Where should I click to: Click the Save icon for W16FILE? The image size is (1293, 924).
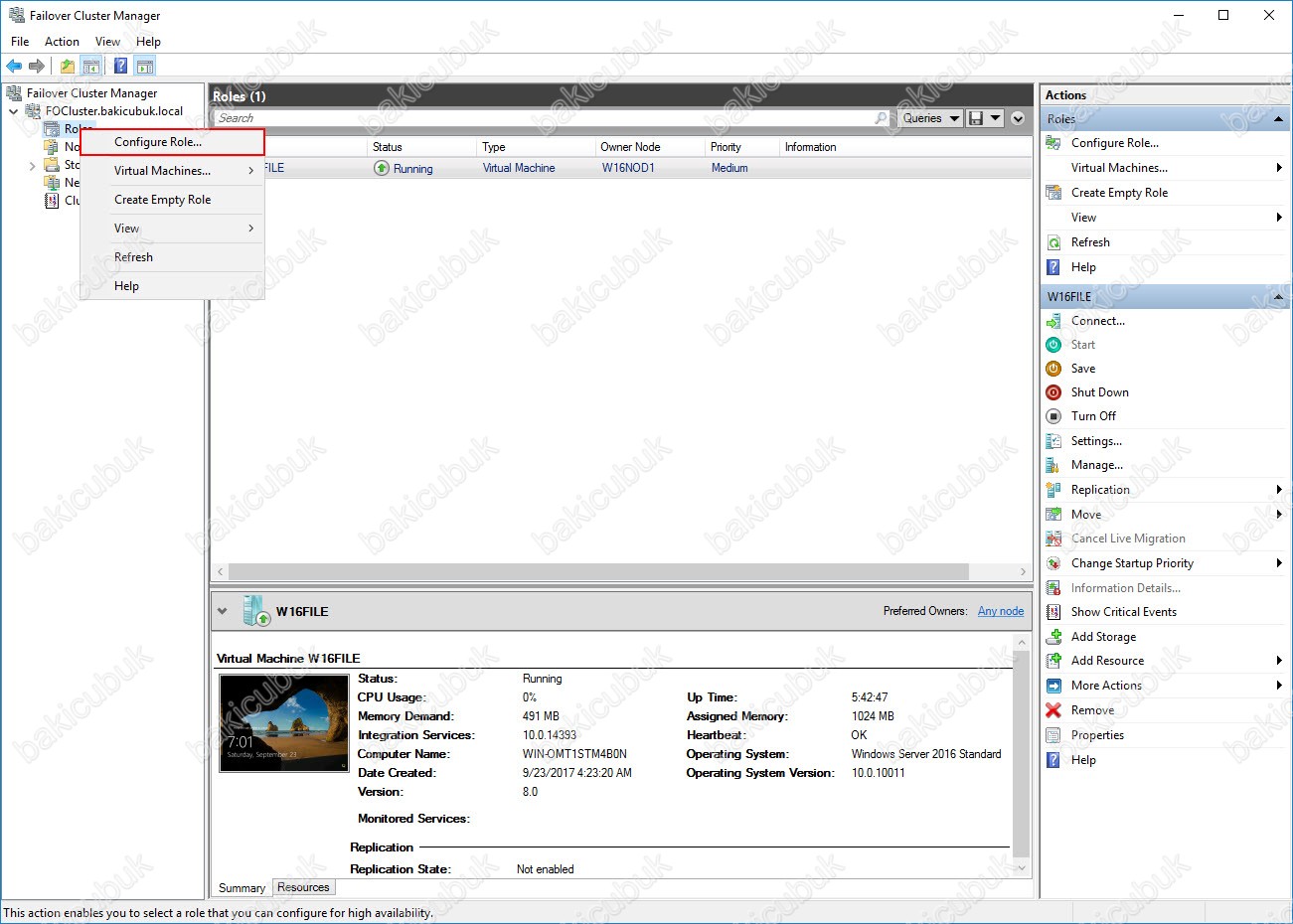1053,369
